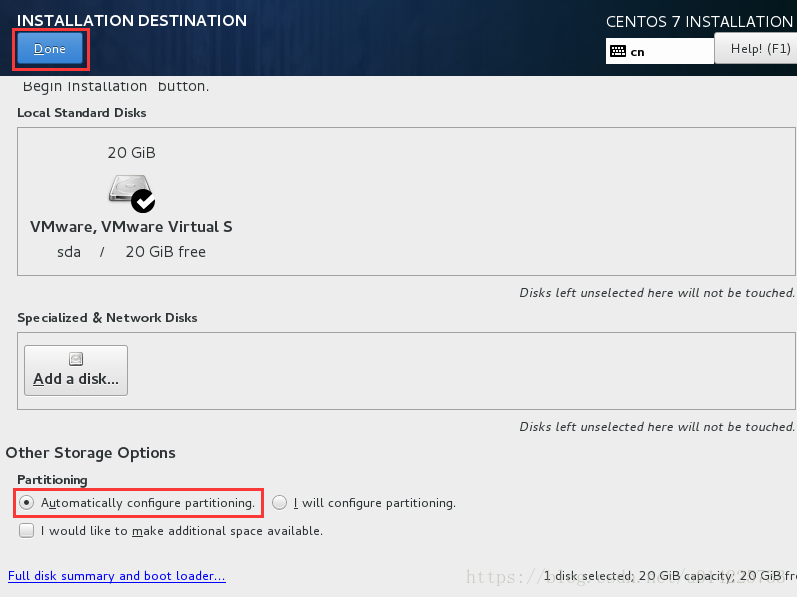Select the cn keyboard layout indicator
The image size is (797, 597).
tap(660, 51)
